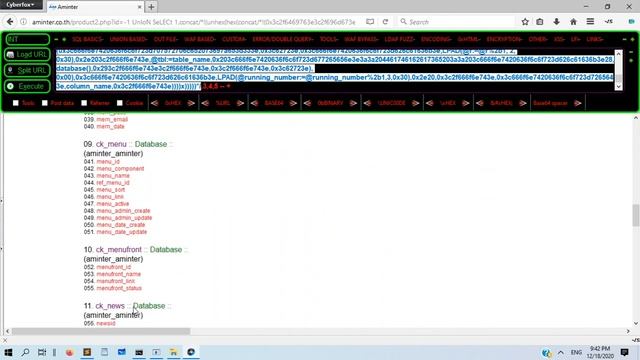Click right arrow after \xHEX
Viewport: 640px width, 360px height.
coord(466,103)
